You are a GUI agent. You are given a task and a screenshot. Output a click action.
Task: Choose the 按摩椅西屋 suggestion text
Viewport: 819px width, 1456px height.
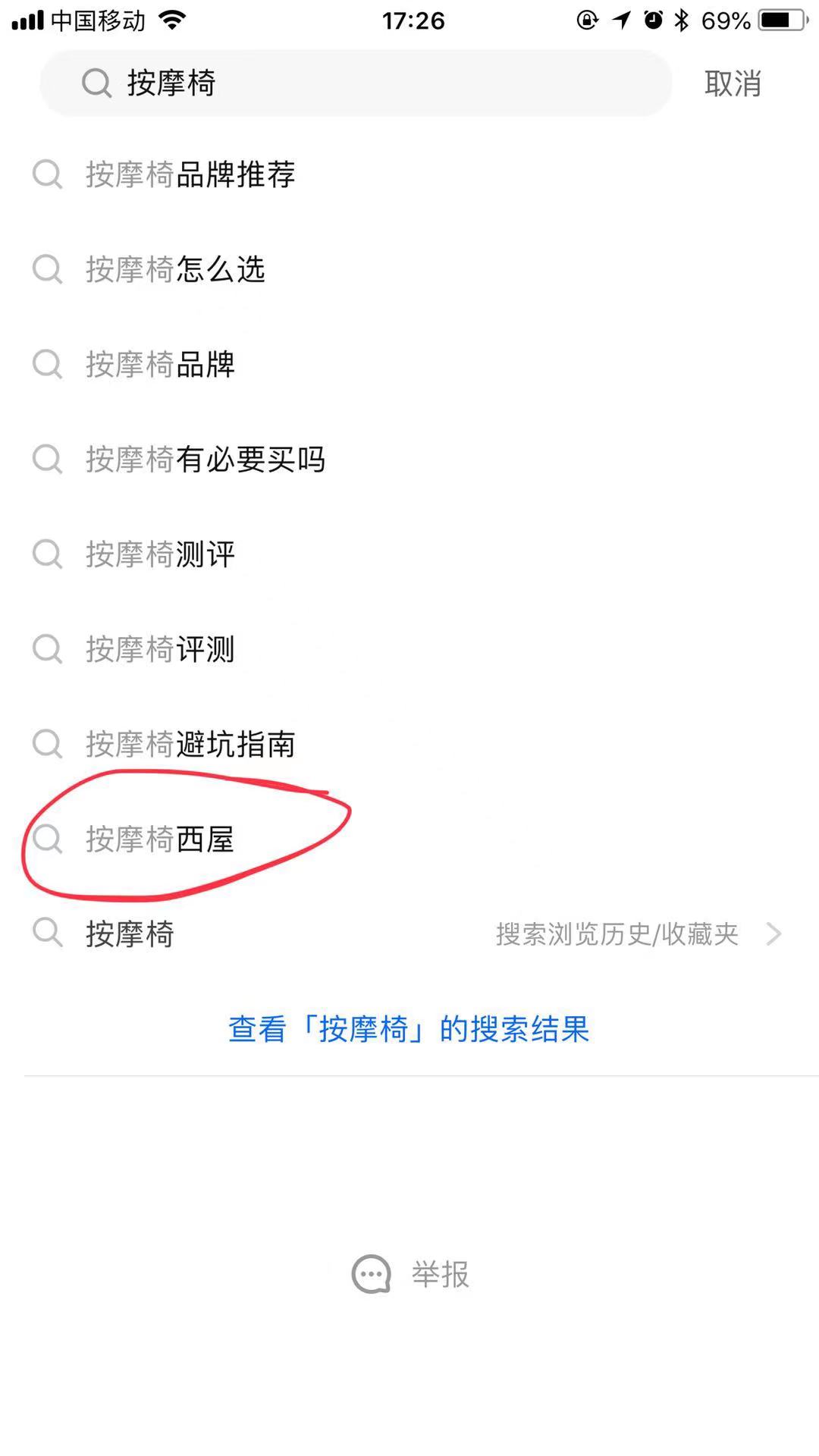coord(160,839)
